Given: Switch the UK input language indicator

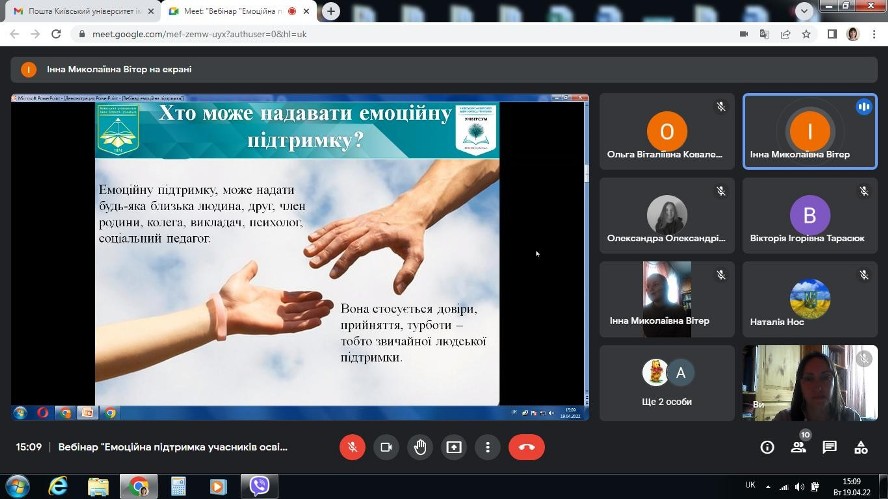Looking at the screenshot, I should [750, 485].
